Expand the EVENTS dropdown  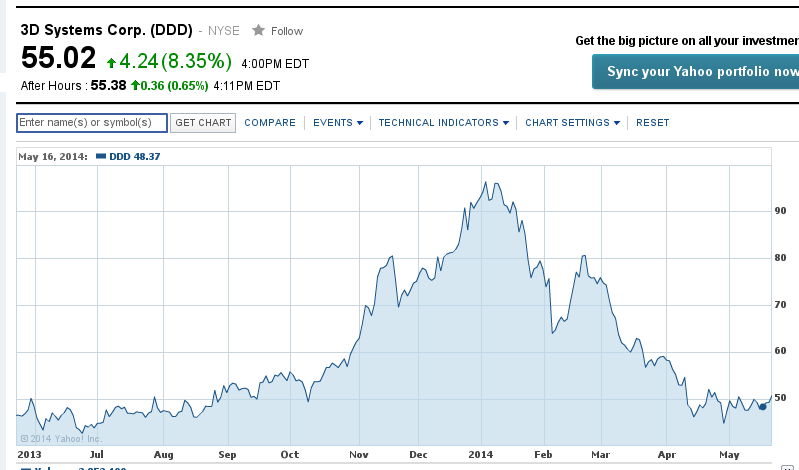(338, 123)
